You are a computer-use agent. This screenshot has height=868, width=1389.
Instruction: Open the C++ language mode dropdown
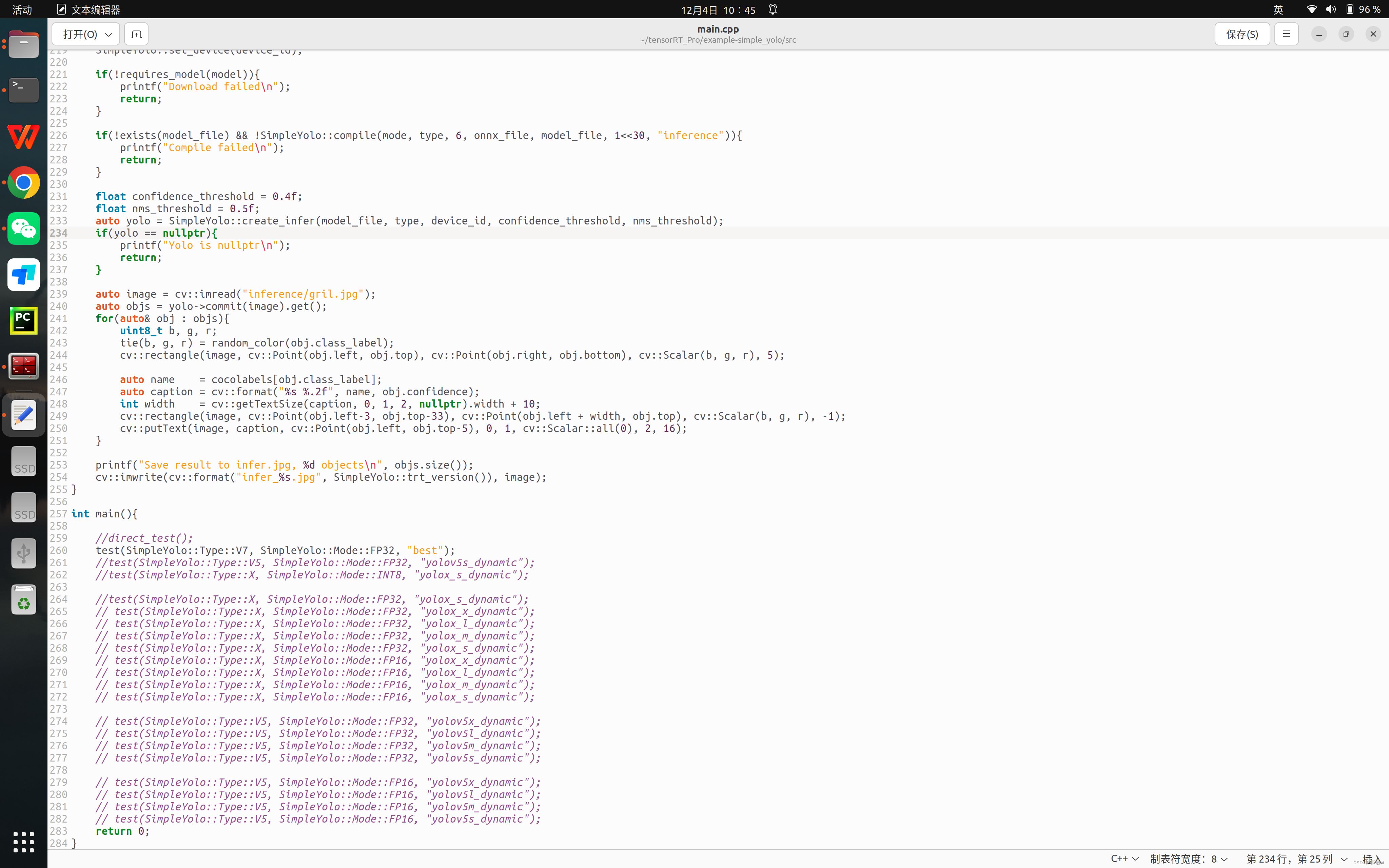[1124, 860]
